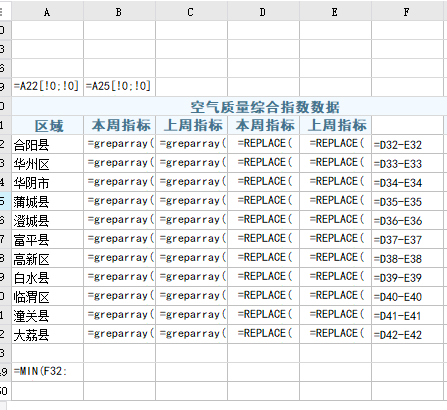This screenshot has height=410, width=447.
Task: Click the =MIN(F32: formula cell
Action: pos(47,372)
